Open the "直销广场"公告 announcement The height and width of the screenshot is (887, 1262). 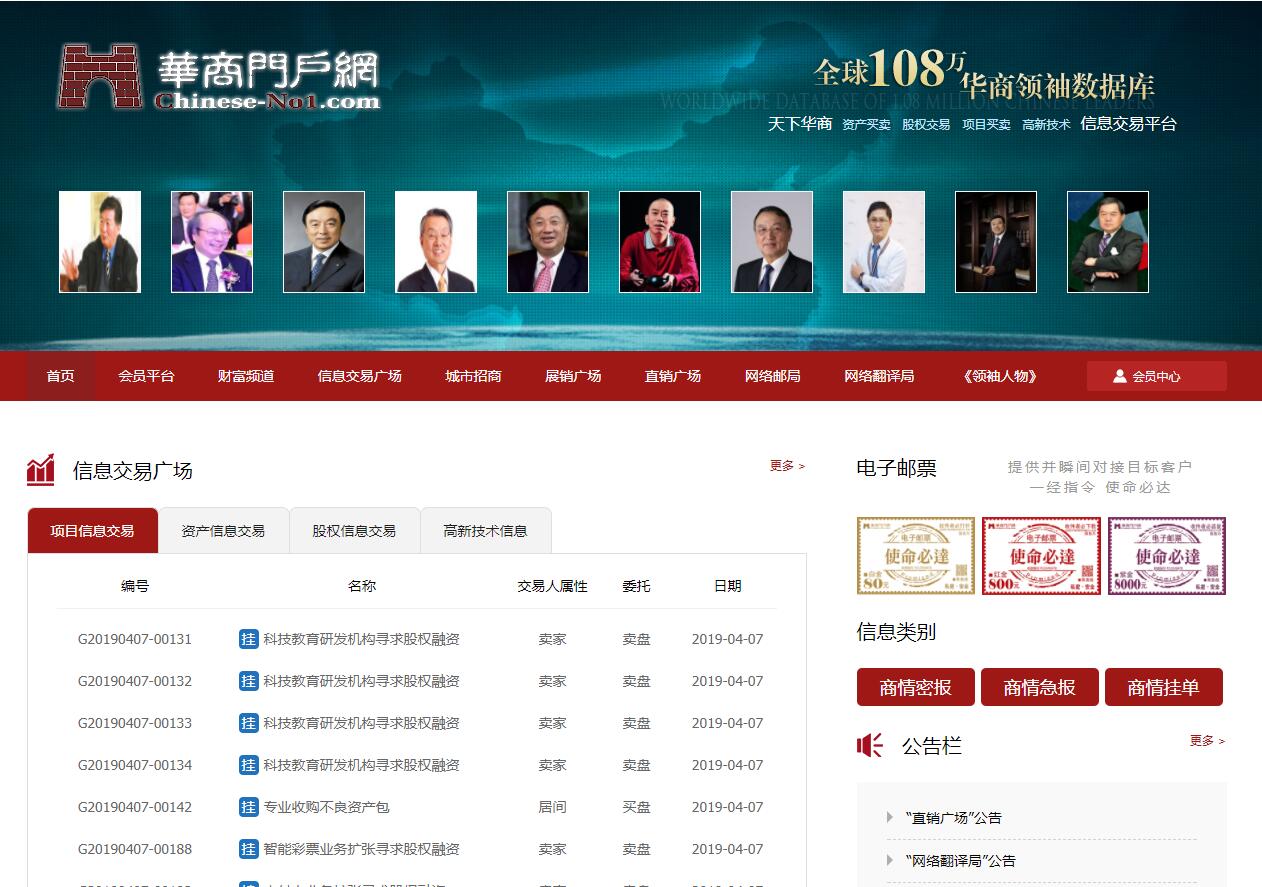[x=953, y=817]
